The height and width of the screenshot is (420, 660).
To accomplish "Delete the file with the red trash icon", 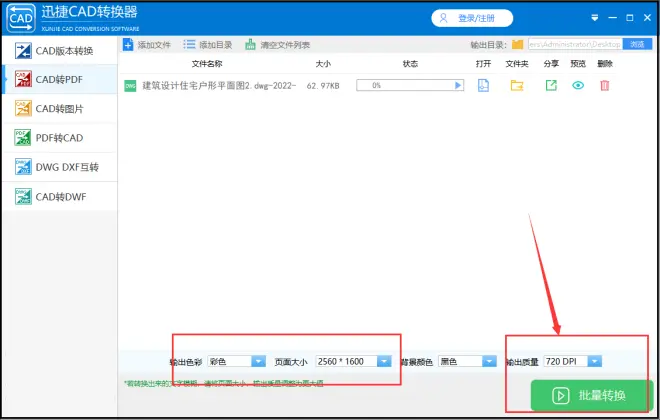I will (604, 85).
